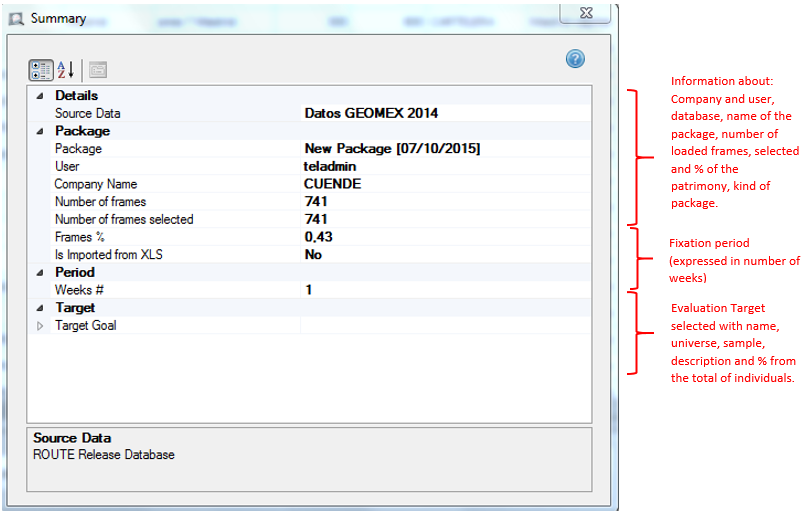Collapse the Target category
This screenshot has width=809, height=512.
click(40, 308)
